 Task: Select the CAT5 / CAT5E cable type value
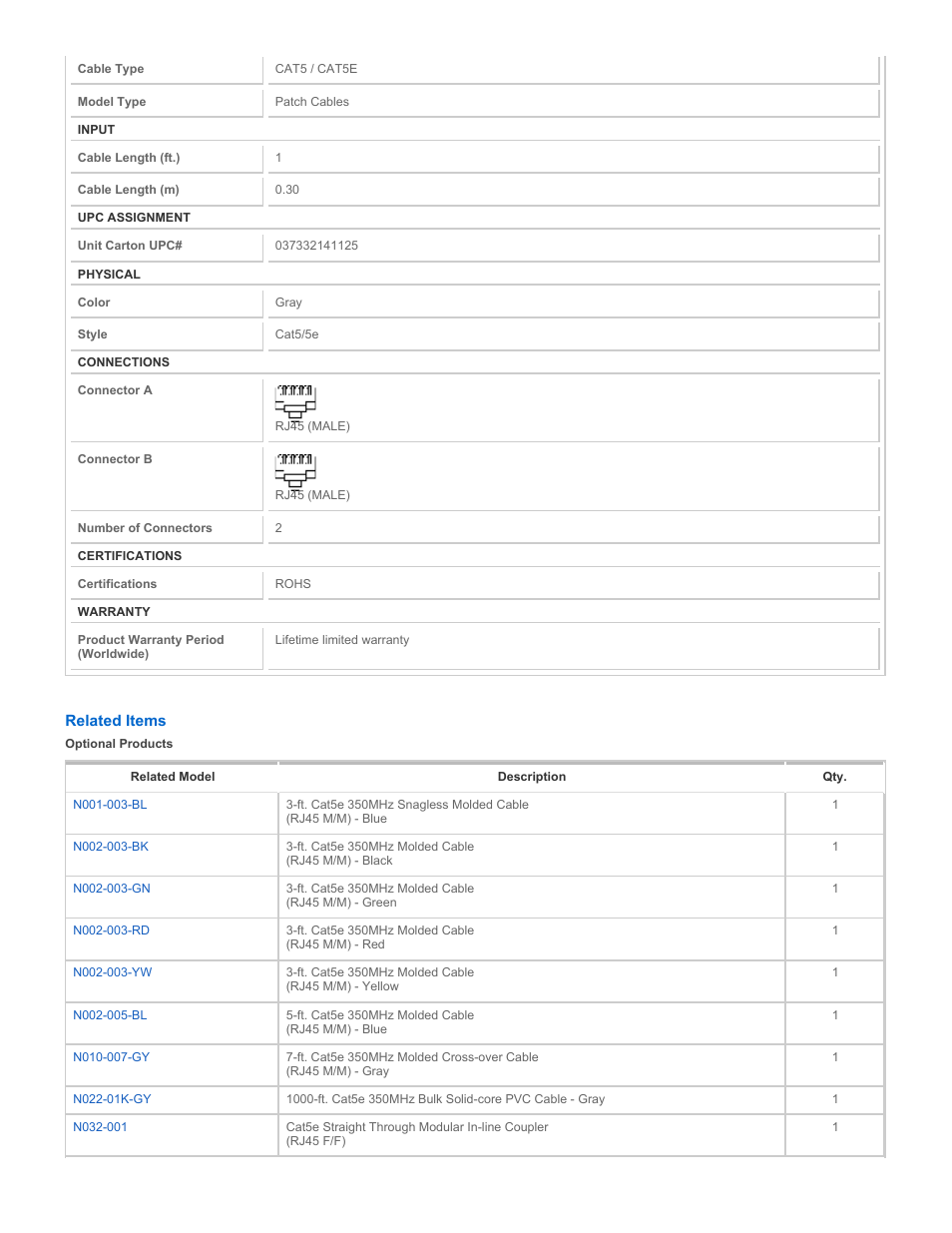pos(316,69)
